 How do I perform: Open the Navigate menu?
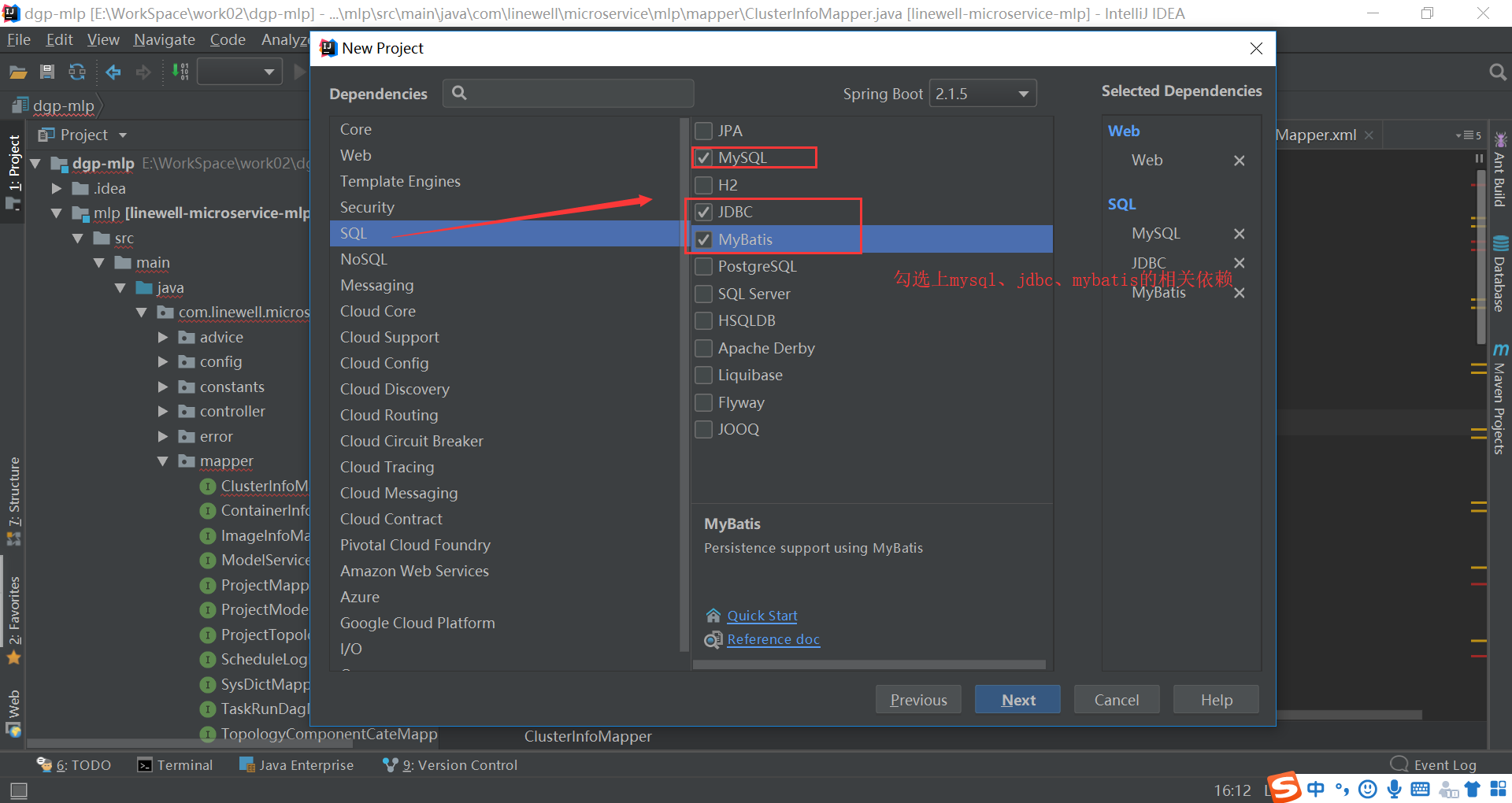pos(165,39)
